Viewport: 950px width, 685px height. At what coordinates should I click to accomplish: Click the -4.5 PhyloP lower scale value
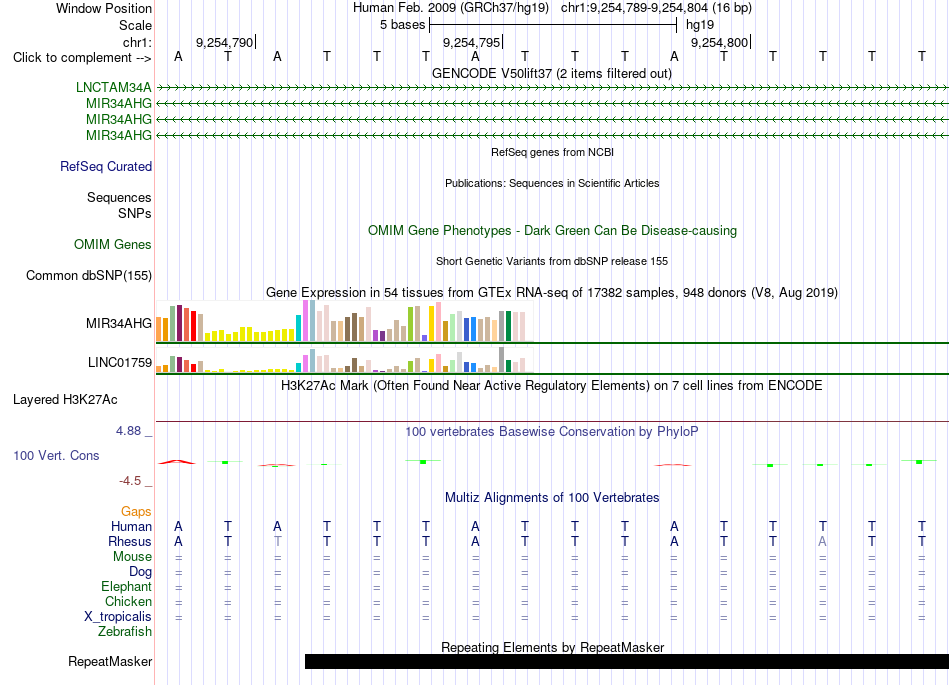coord(130,481)
